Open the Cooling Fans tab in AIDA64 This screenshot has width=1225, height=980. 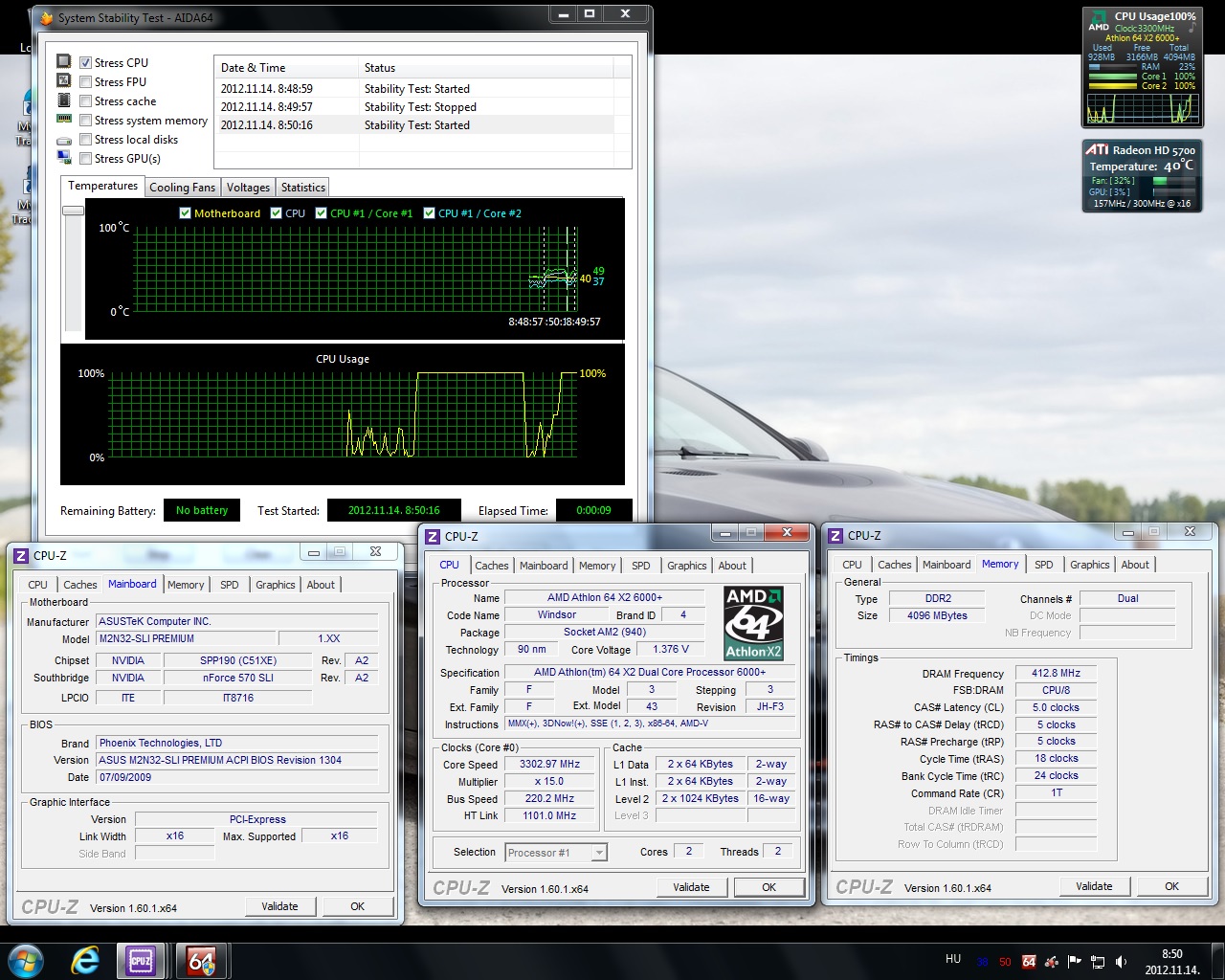coord(182,188)
